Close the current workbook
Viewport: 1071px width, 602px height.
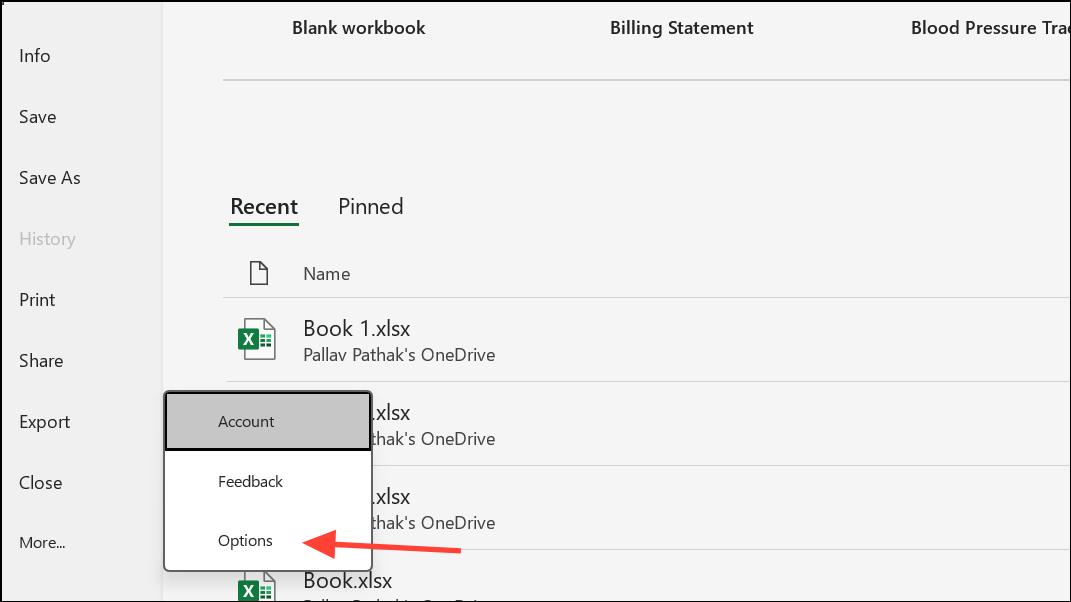coord(40,482)
